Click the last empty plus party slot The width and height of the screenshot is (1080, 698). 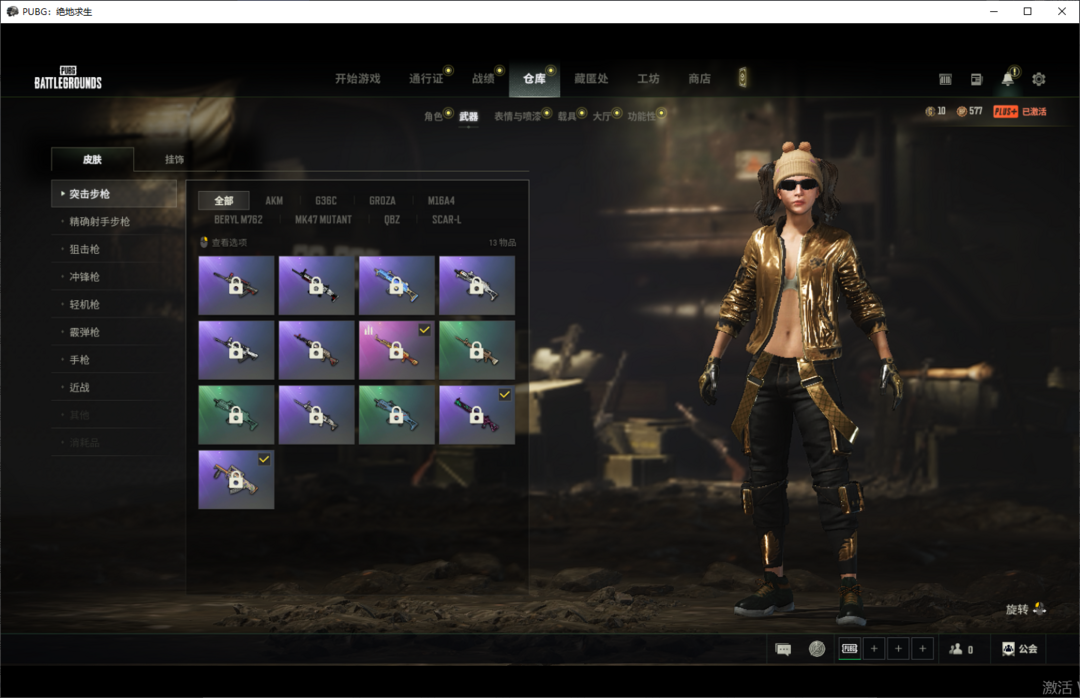tap(922, 648)
